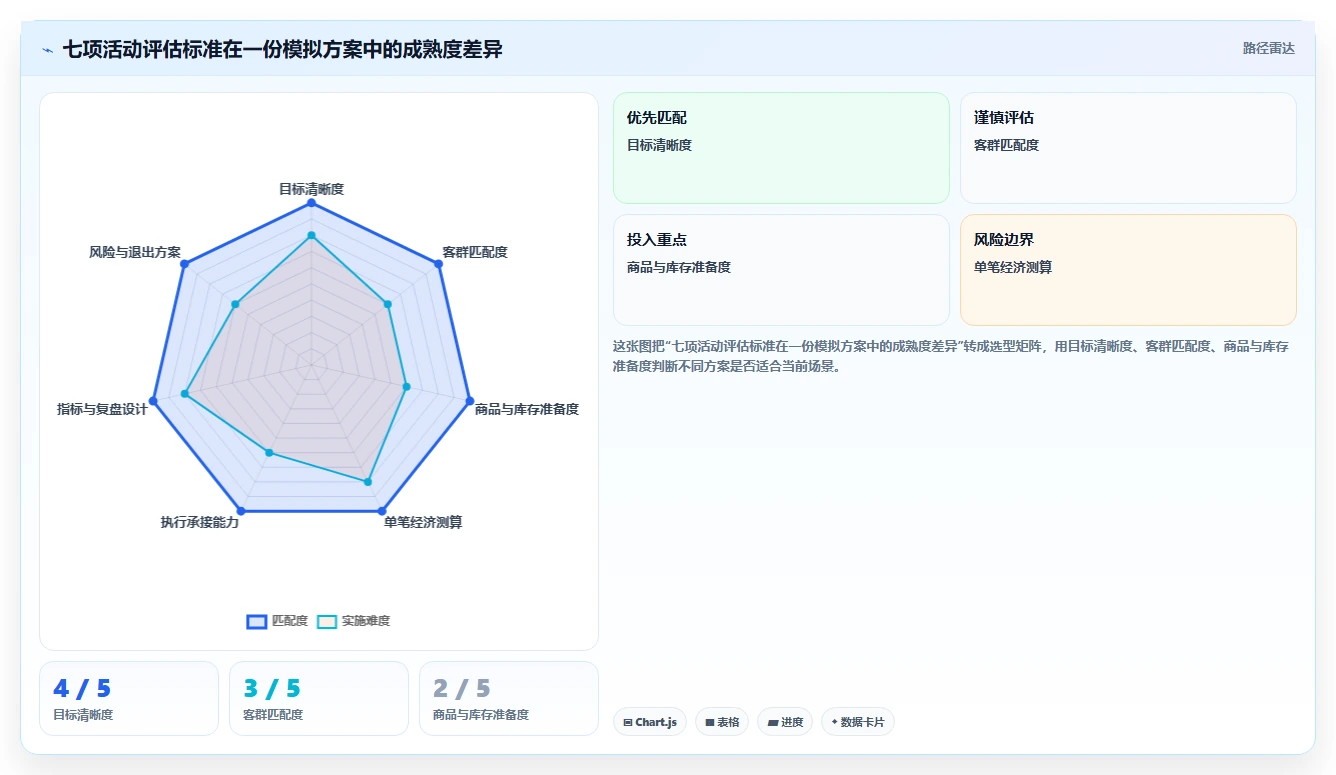
Task: Select the 进度 tag chip
Action: pyautogui.click(x=785, y=722)
